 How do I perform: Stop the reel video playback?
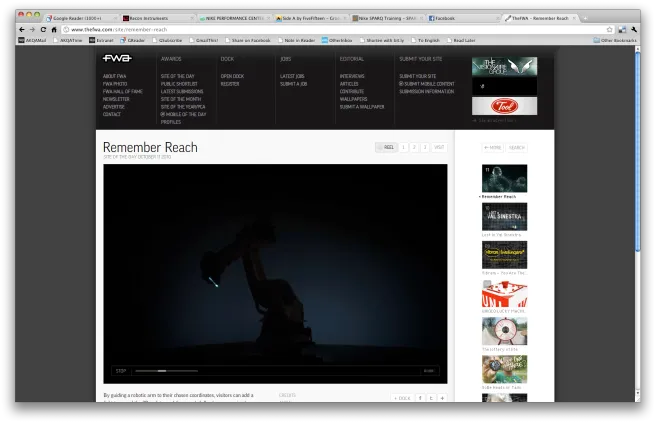click(121, 371)
